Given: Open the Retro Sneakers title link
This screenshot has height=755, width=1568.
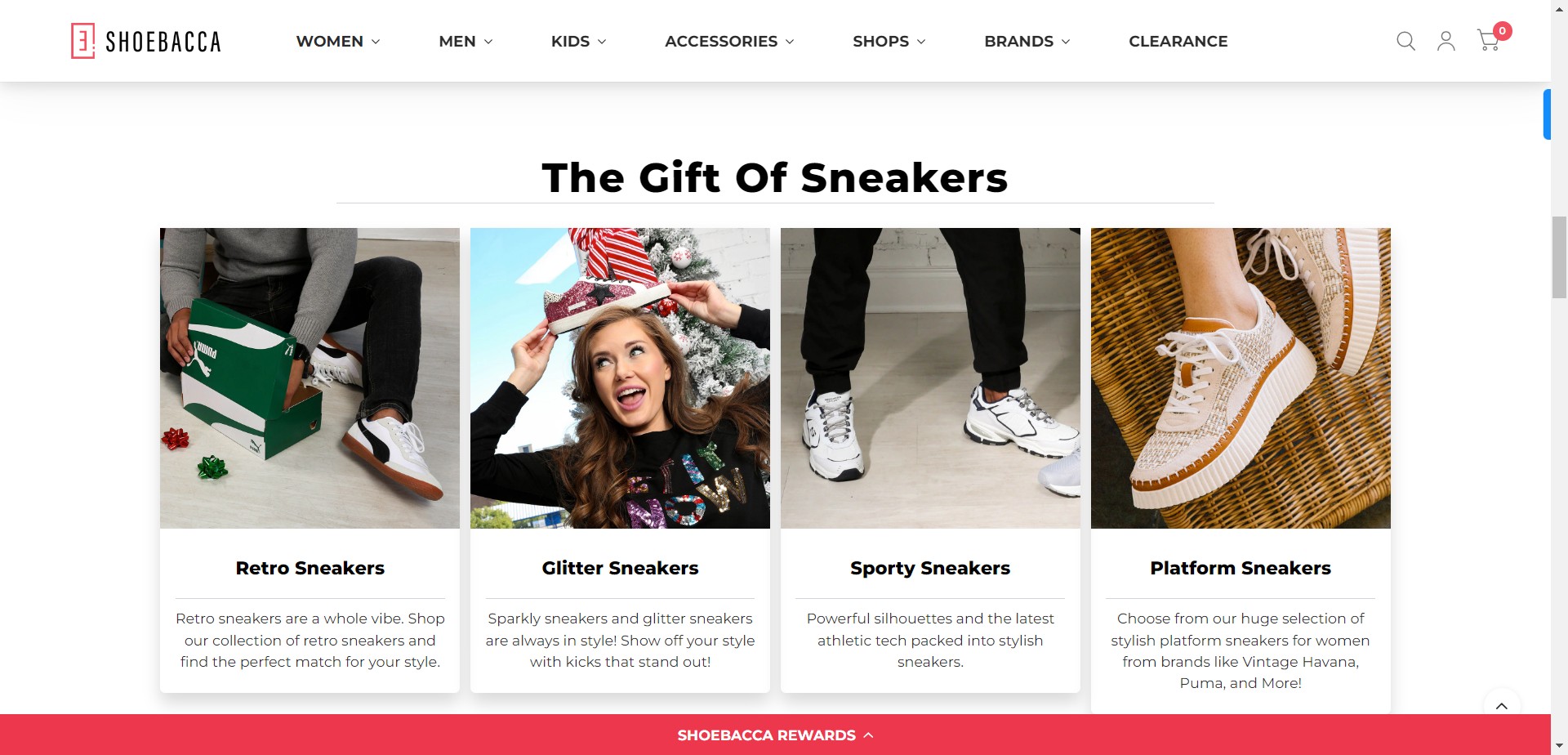Looking at the screenshot, I should 310,568.
